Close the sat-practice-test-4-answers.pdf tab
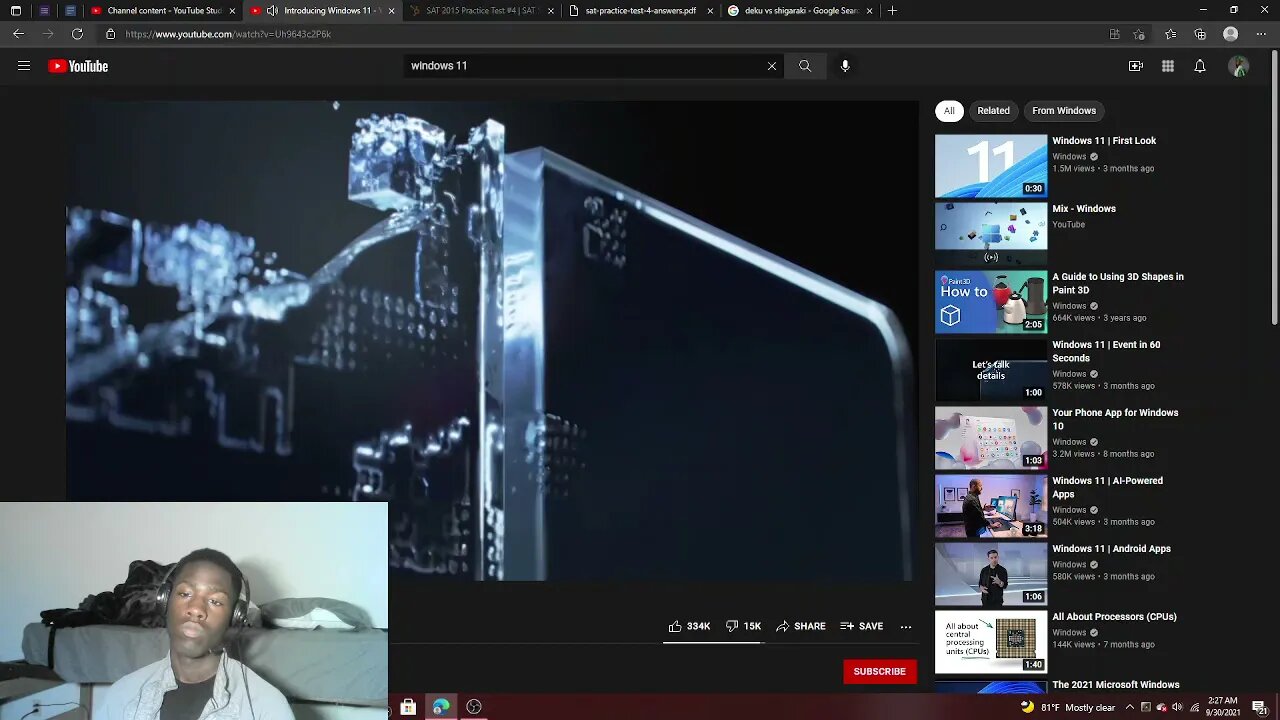Screen dimensions: 1280x720 tap(710, 11)
